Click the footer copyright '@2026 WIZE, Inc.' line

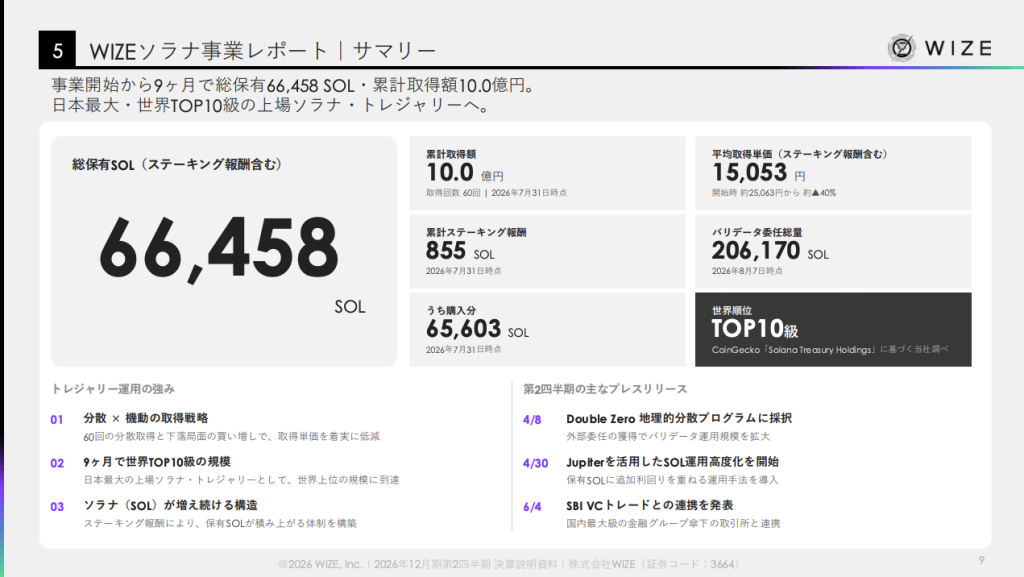[509, 564]
